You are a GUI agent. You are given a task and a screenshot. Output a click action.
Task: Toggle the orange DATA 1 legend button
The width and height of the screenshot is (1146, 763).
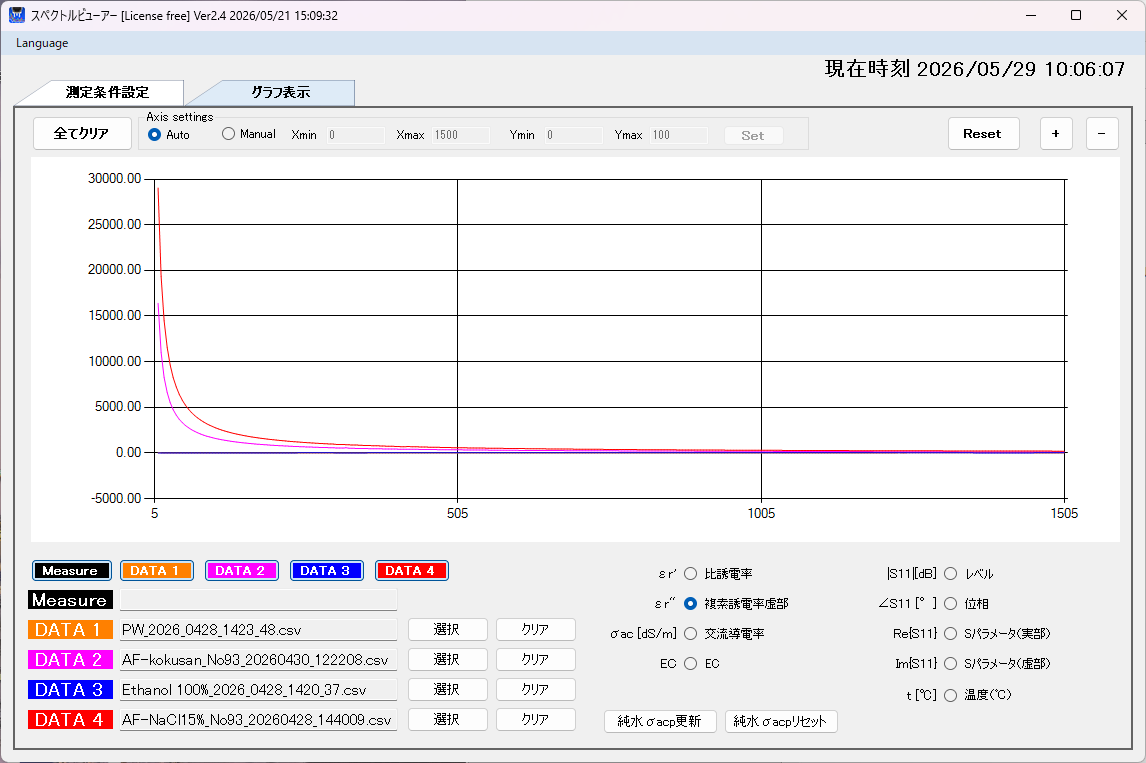coord(156,571)
